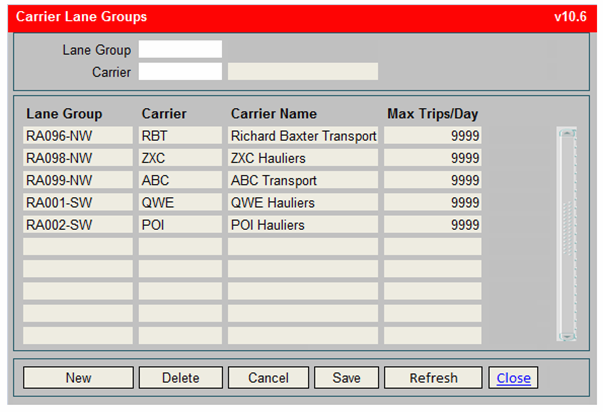Click the carrier name display field beside Carrier
Image resolution: width=603 pixels, height=412 pixels.
[303, 72]
